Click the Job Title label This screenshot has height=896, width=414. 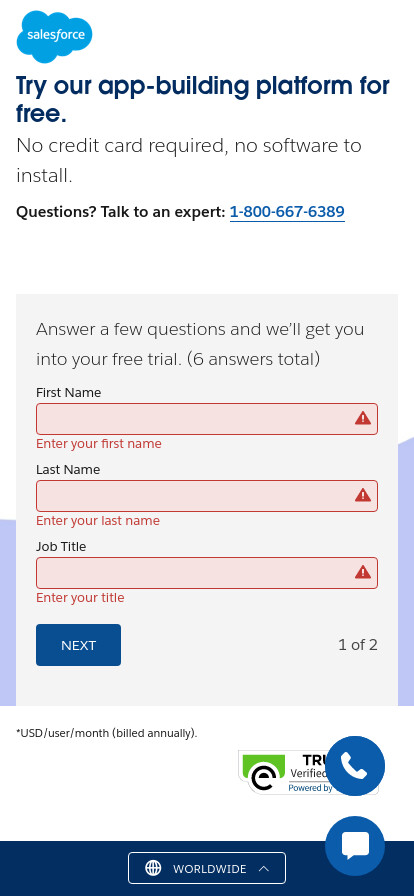(61, 546)
